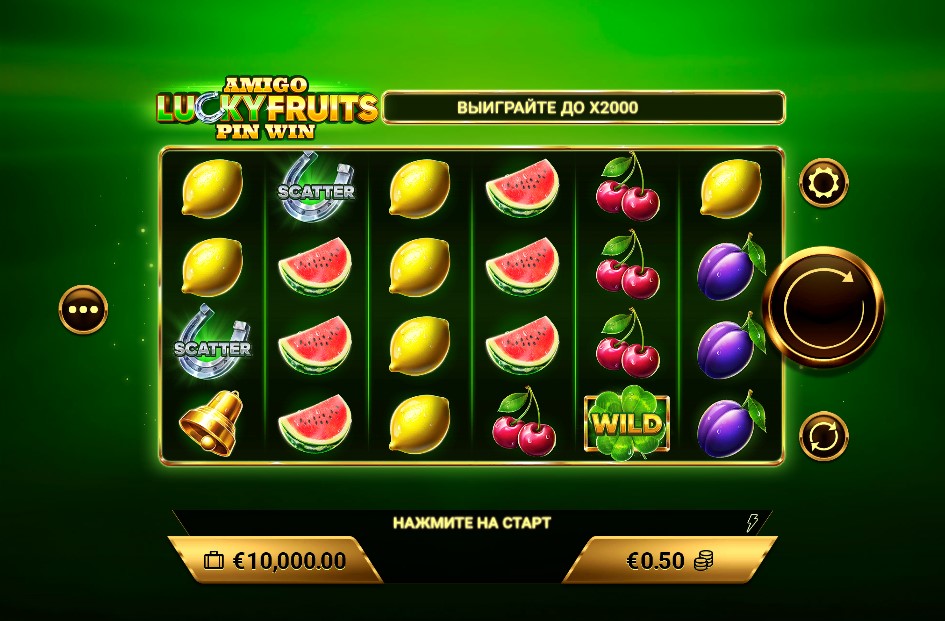Click the bottom plum in the last reel

click(x=730, y=424)
